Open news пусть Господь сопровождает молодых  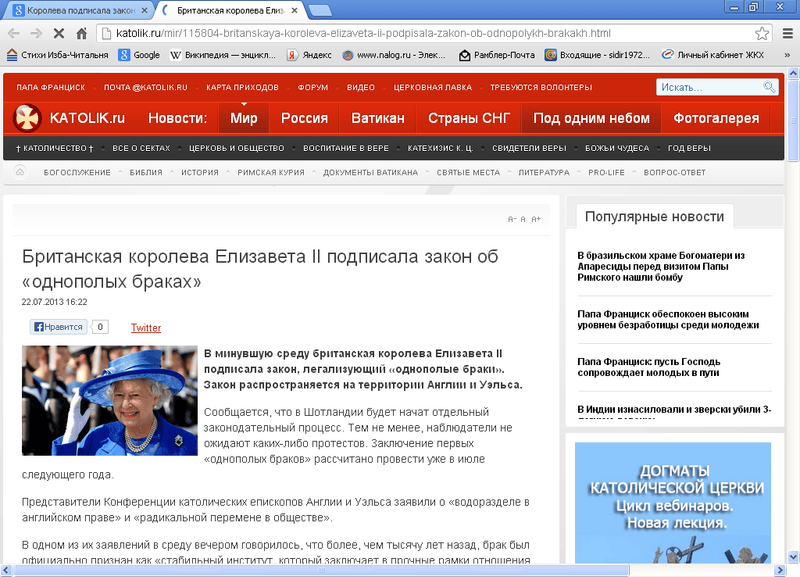coord(648,367)
